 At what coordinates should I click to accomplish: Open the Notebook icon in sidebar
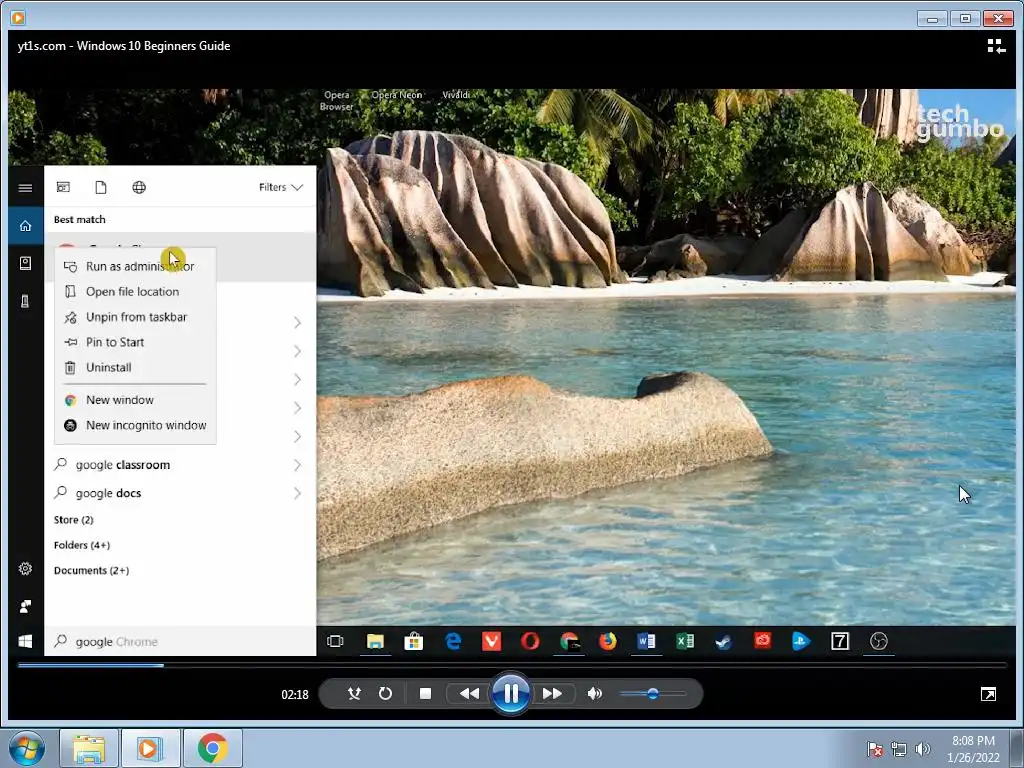(x=25, y=263)
